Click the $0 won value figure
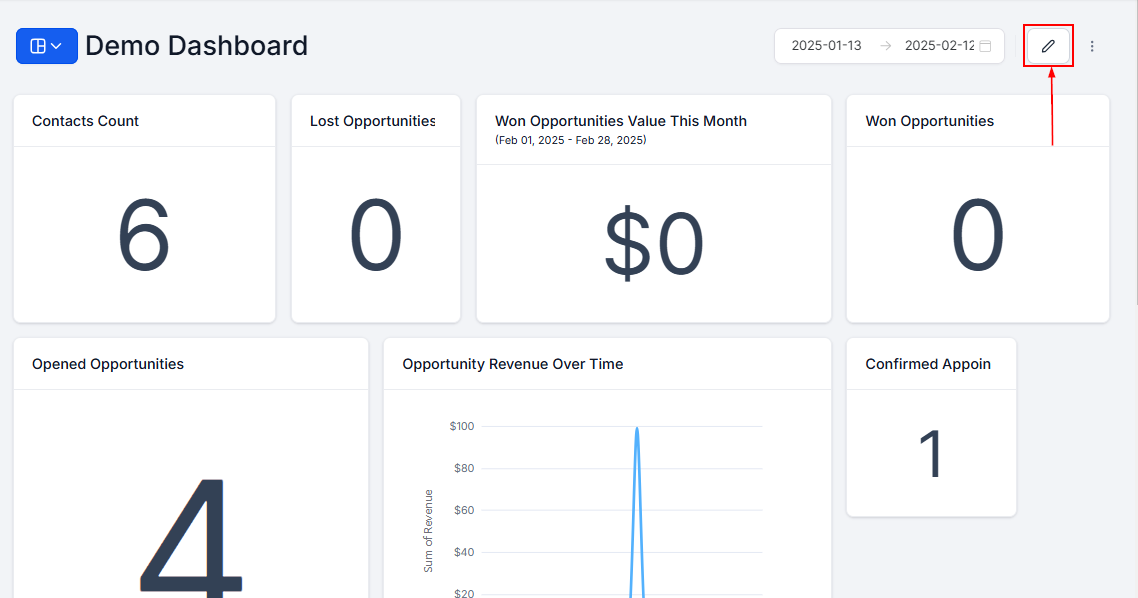The height and width of the screenshot is (598, 1138). point(654,245)
